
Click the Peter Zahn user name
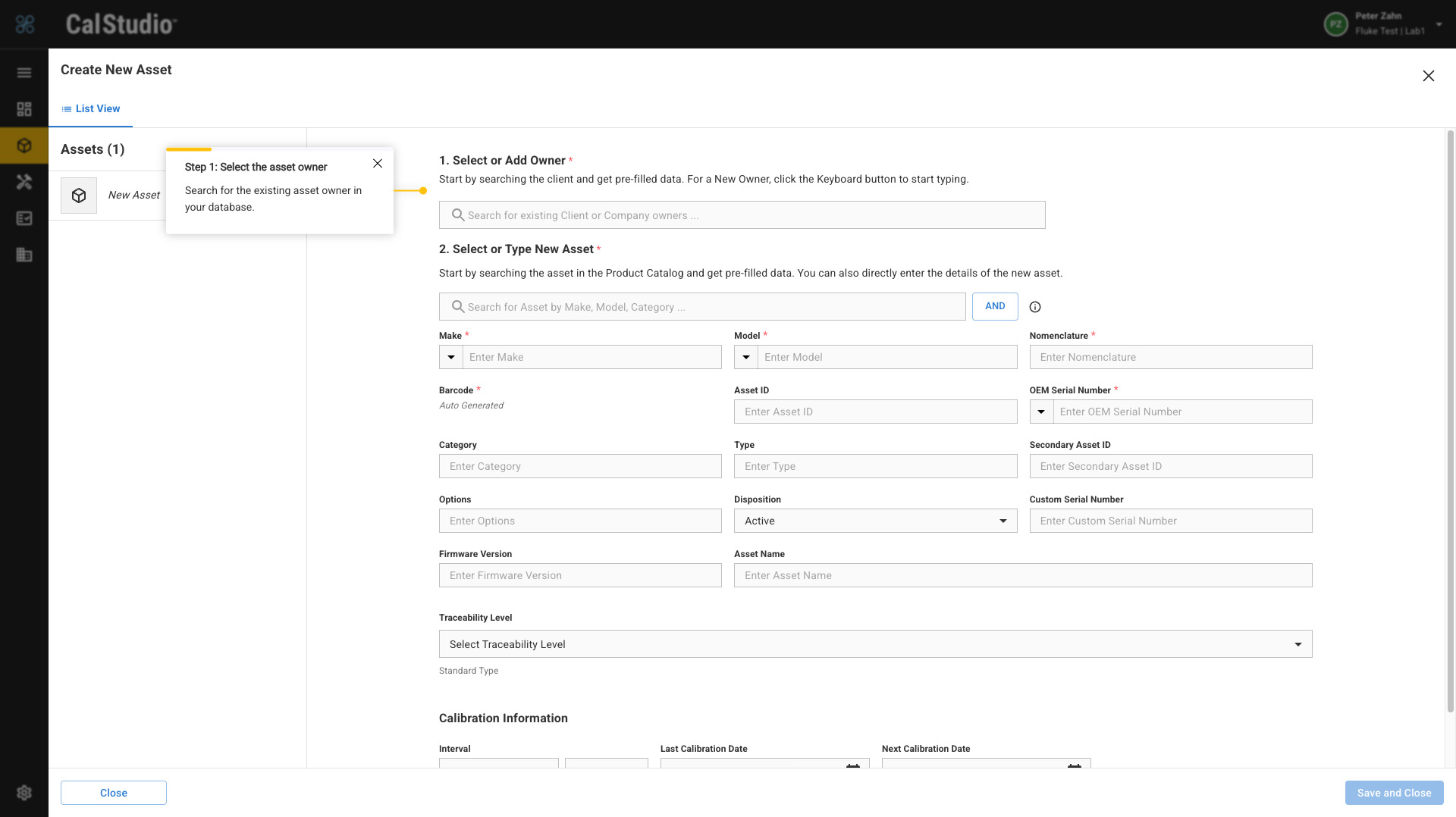coord(1378,16)
